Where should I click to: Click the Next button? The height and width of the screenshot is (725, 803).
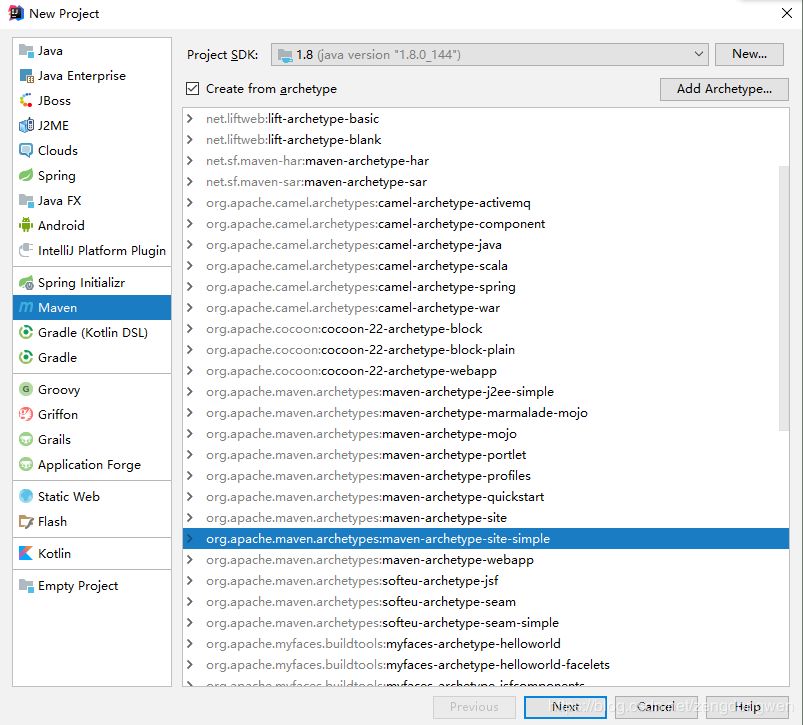[565, 707]
